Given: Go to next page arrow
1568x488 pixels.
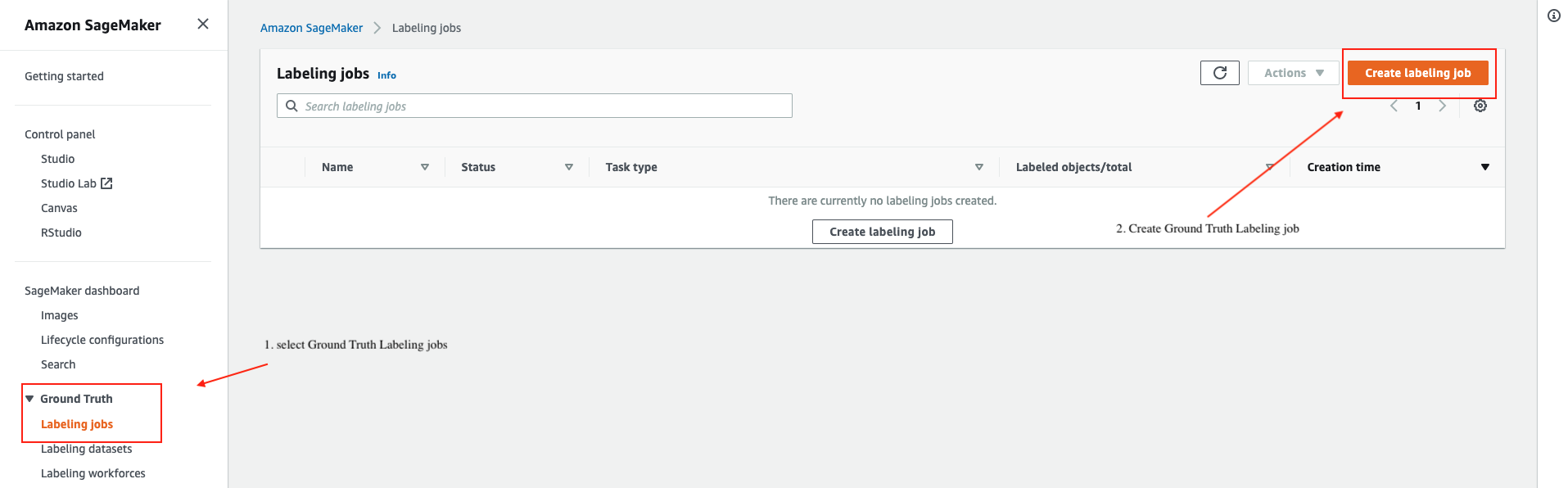Looking at the screenshot, I should [x=1442, y=106].
